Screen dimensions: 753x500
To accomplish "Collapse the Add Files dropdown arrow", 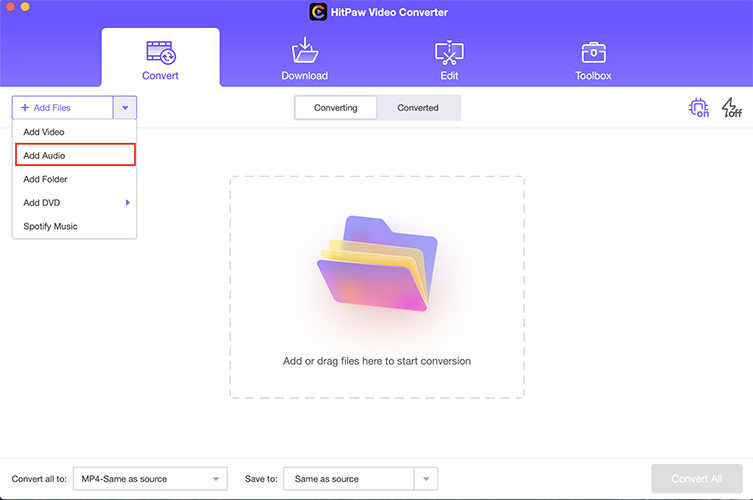I will click(125, 108).
